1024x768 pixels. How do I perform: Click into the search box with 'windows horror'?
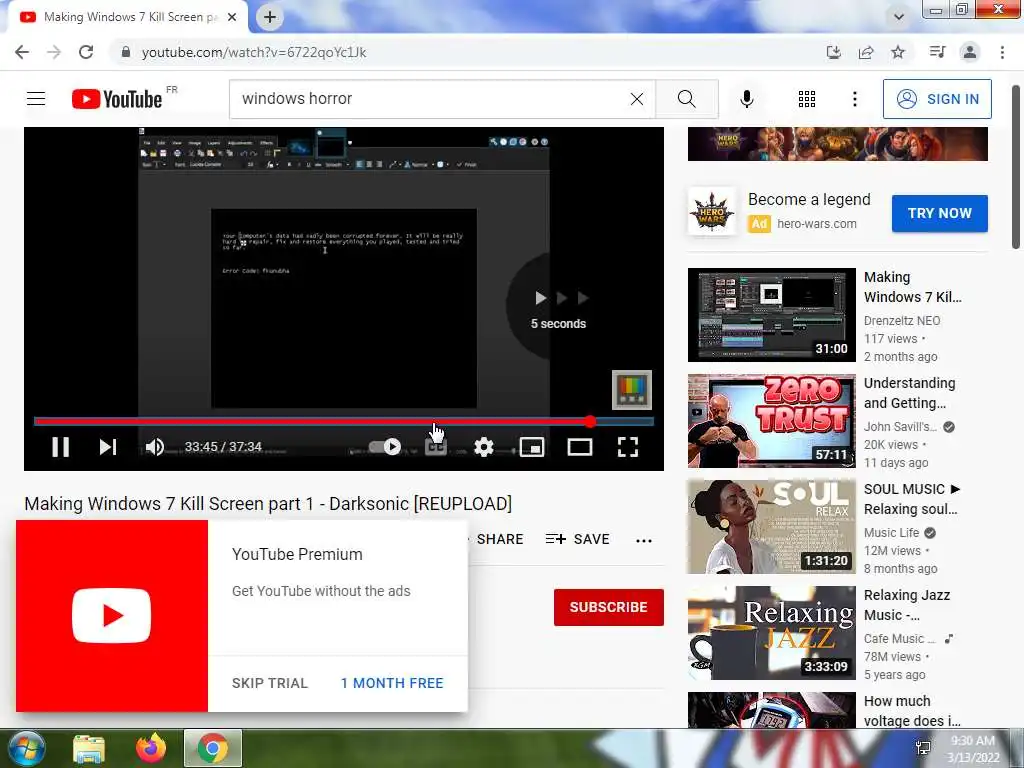(431, 99)
